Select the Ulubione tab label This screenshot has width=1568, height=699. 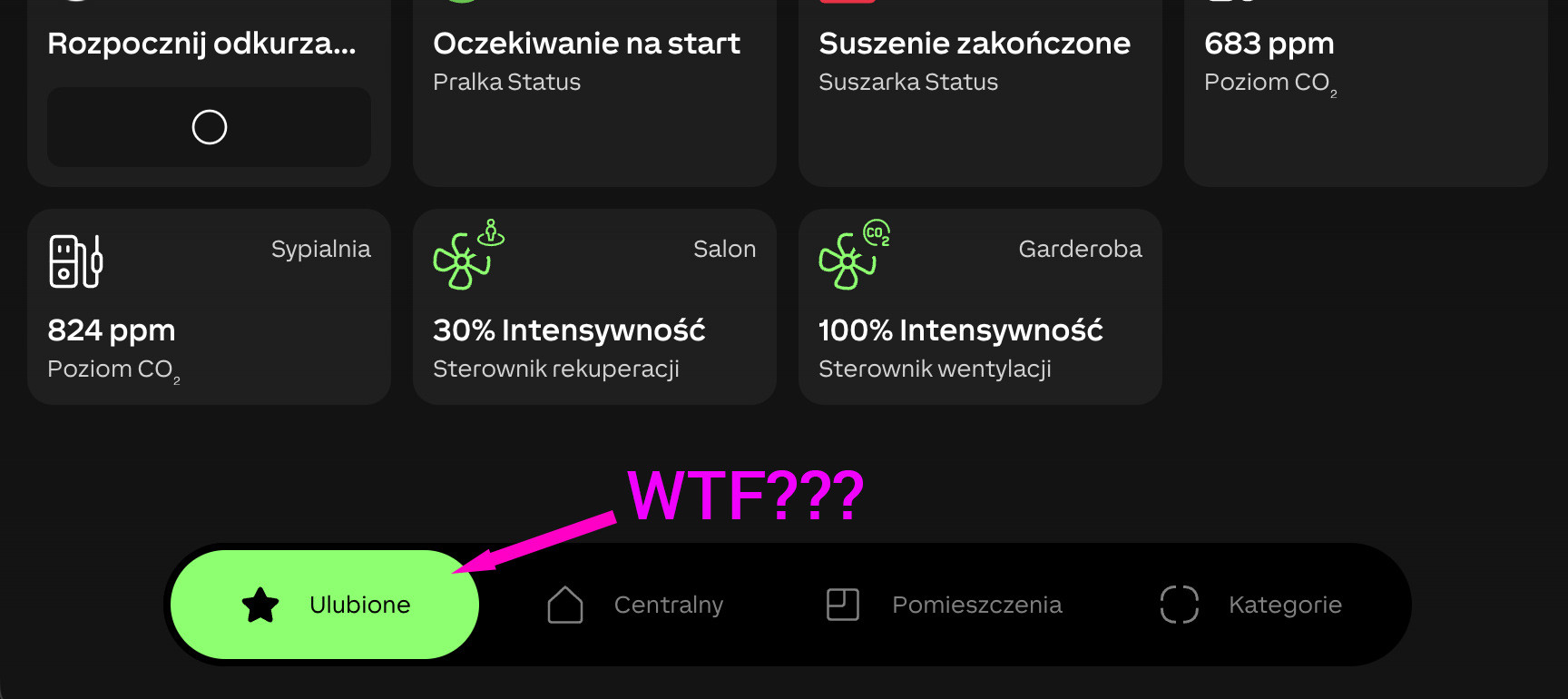[x=360, y=605]
